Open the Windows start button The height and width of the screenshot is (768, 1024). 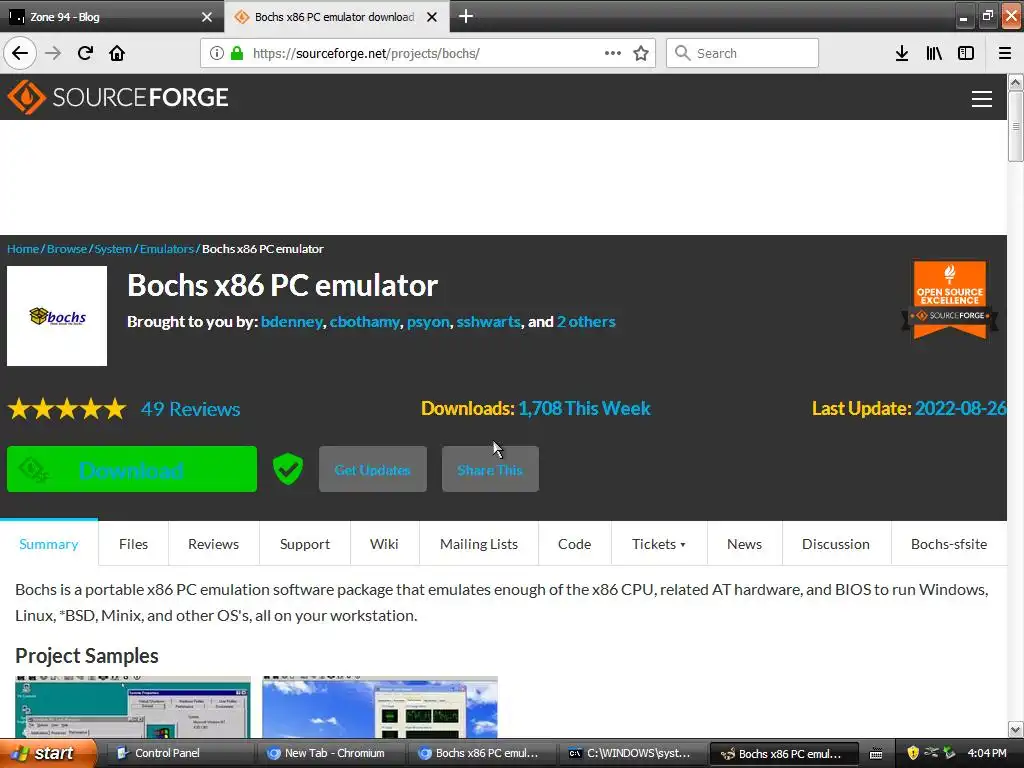(x=47, y=753)
